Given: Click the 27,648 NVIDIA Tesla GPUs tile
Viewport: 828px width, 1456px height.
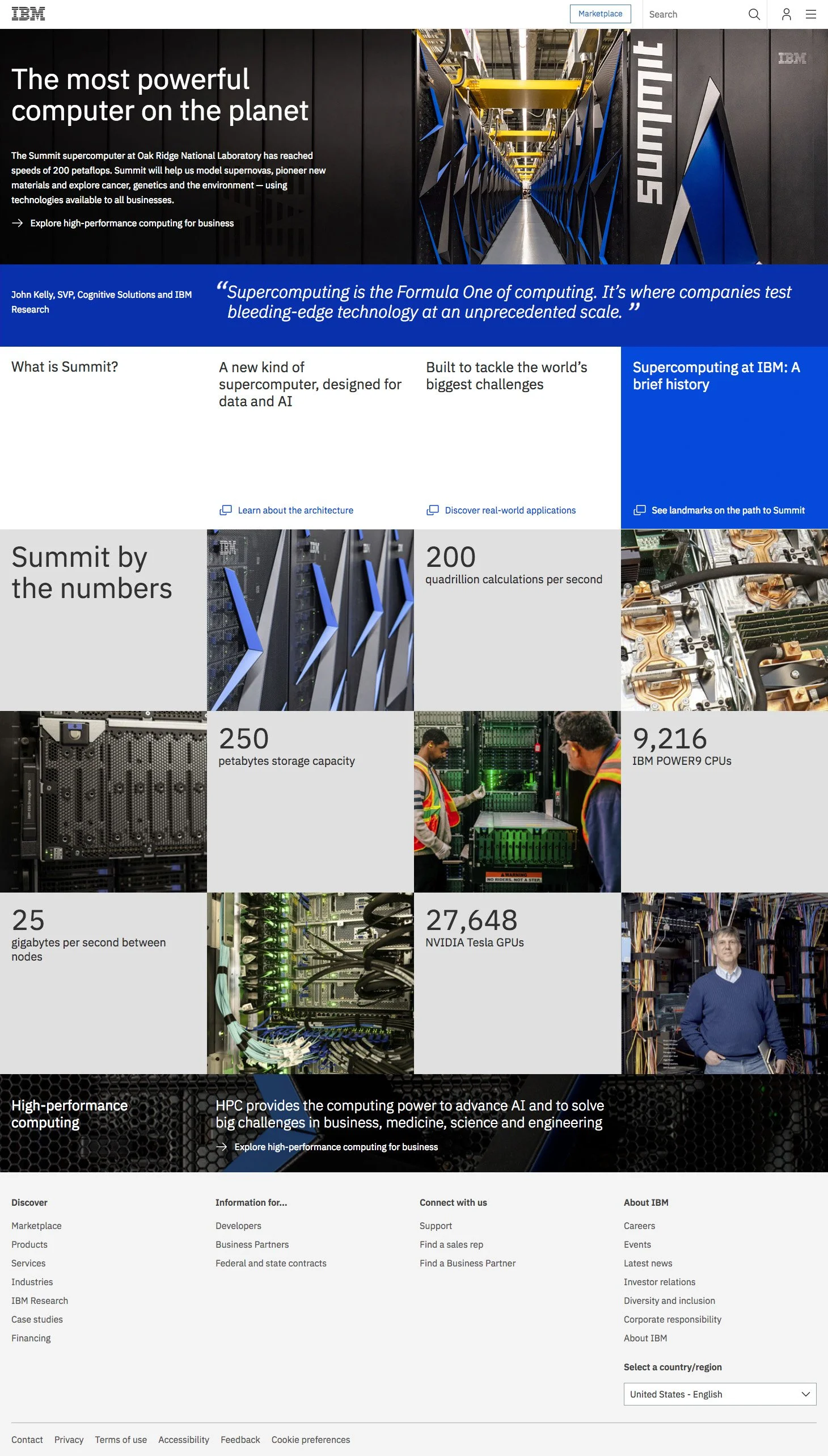Looking at the screenshot, I should [x=517, y=983].
